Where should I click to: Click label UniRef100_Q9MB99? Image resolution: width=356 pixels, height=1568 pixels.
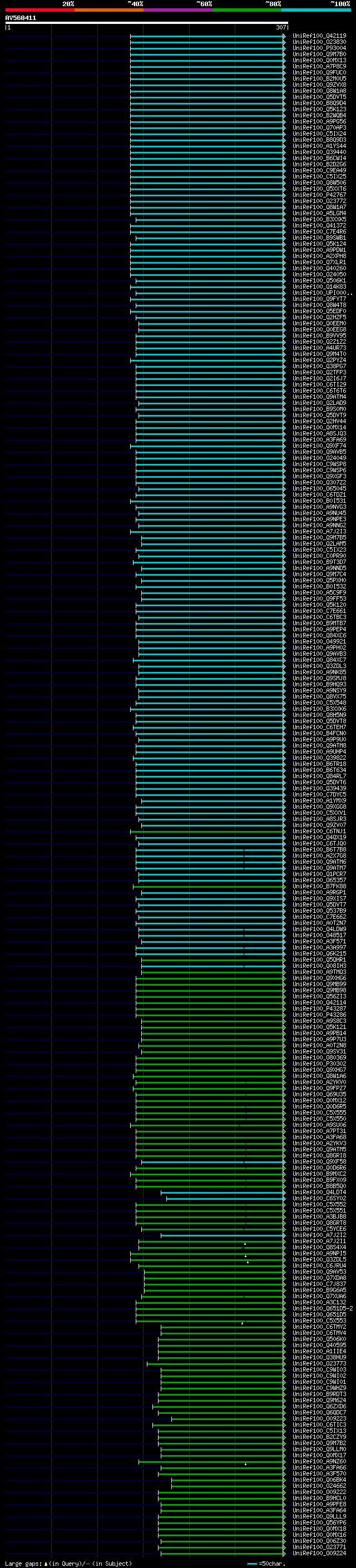(x=319, y=985)
